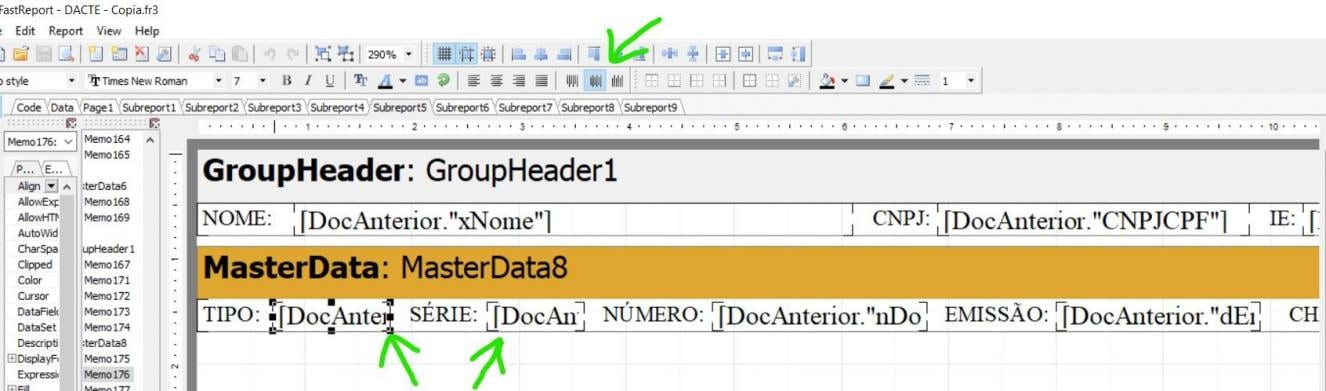1326x391 pixels.
Task: Toggle Italic formatting
Action: (x=308, y=81)
